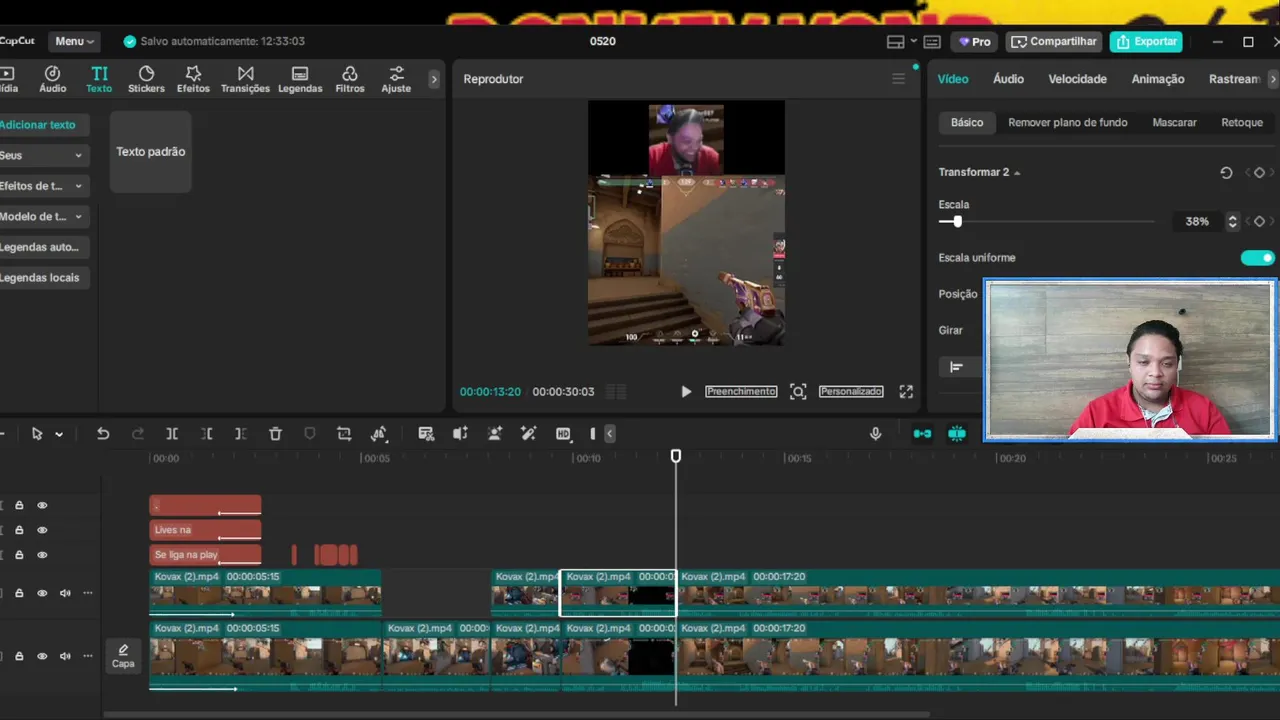This screenshot has height=720, width=1280.
Task: Select the Mascarar sub-tab
Action: (x=1174, y=122)
